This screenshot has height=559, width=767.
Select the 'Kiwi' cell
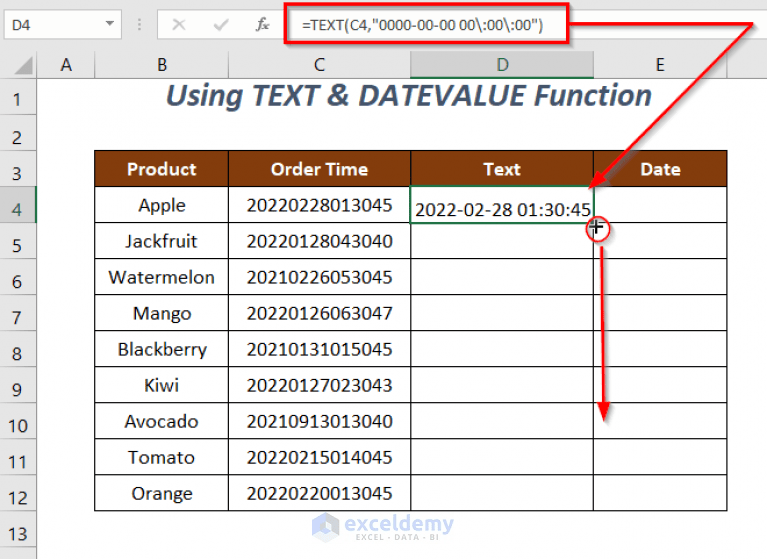(161, 385)
